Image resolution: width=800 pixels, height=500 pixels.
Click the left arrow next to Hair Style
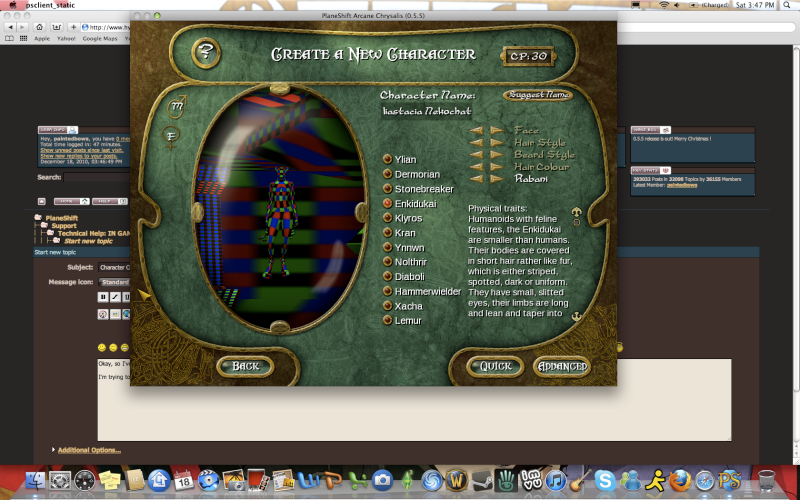coord(477,142)
